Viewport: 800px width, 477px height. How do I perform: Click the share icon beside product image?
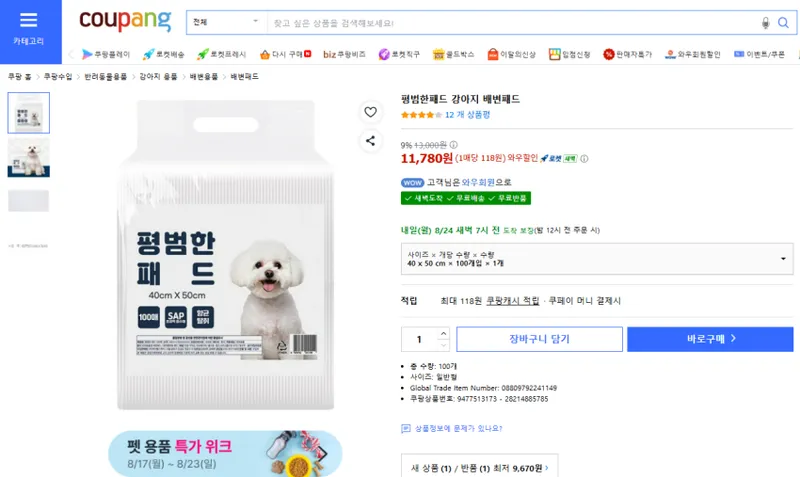click(x=370, y=141)
